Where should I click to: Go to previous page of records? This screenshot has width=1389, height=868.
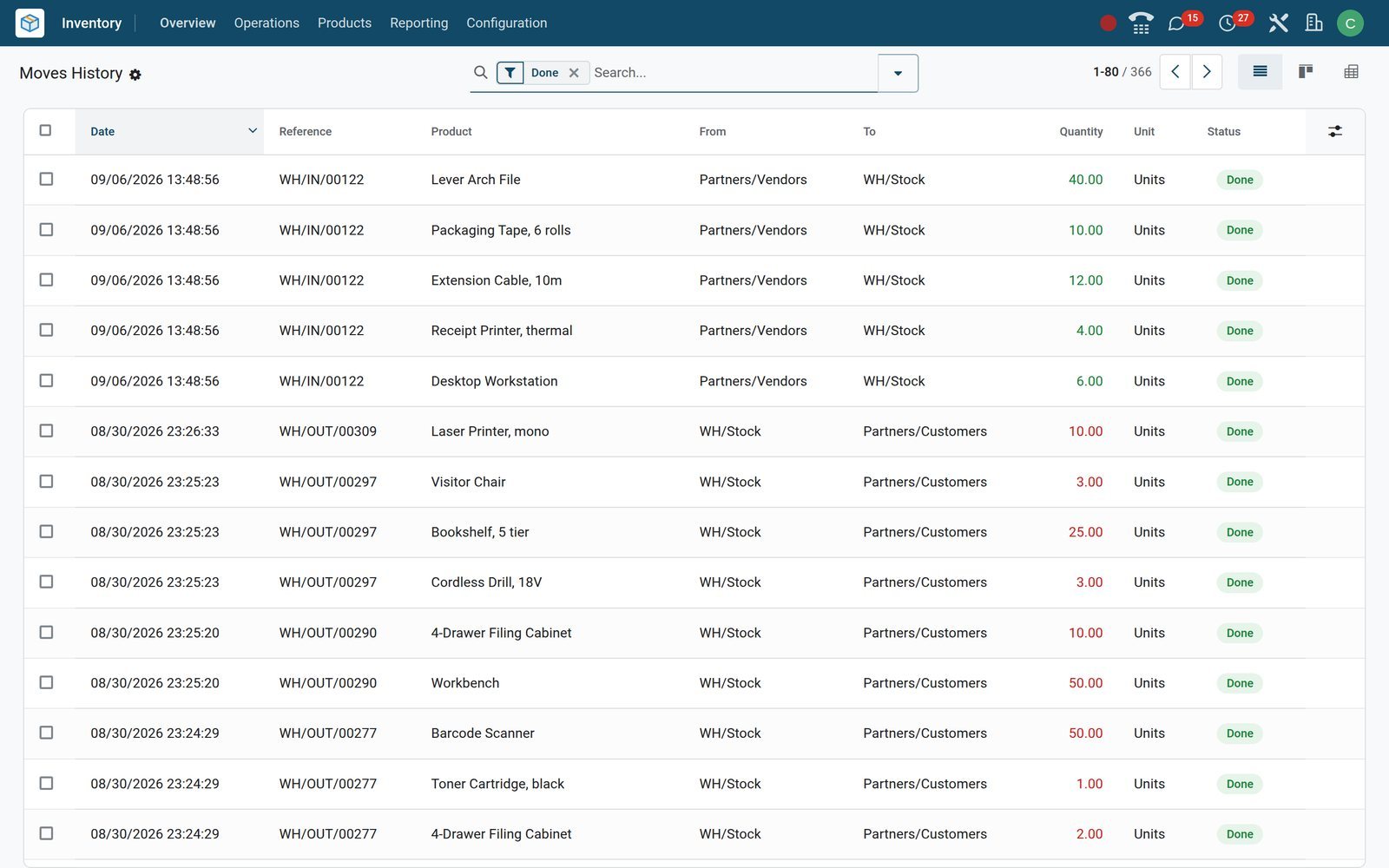pyautogui.click(x=1175, y=72)
